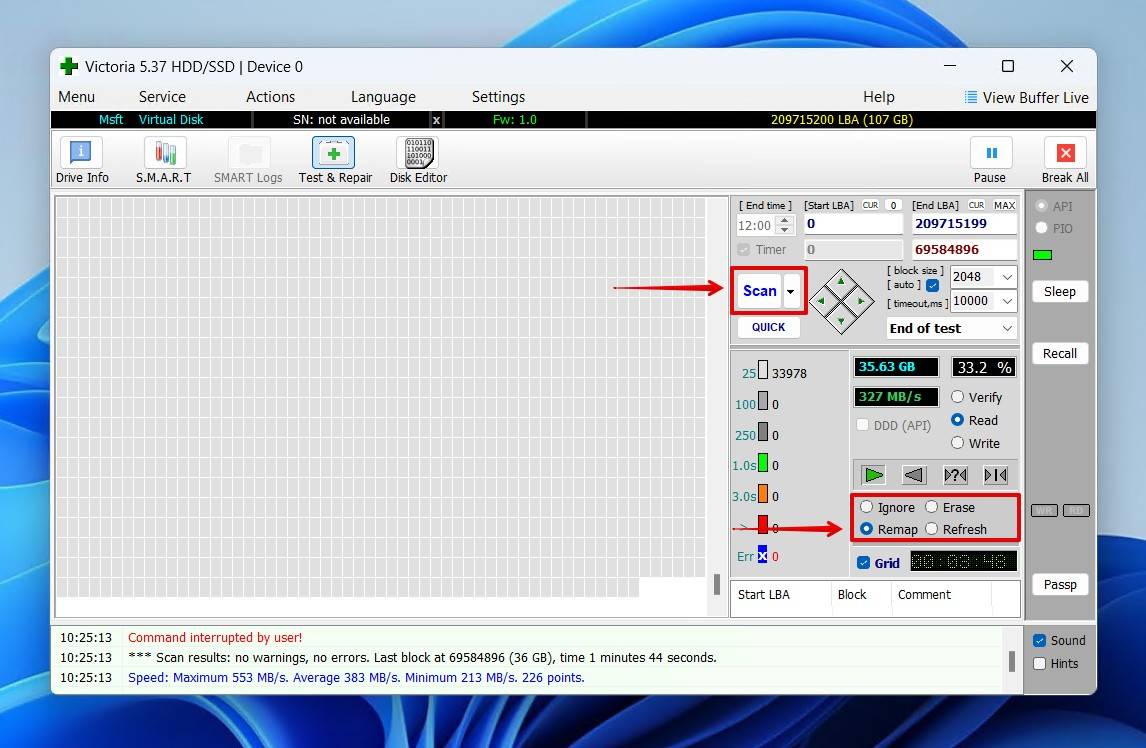
Task: Click the green play forward scan button
Action: pos(873,475)
